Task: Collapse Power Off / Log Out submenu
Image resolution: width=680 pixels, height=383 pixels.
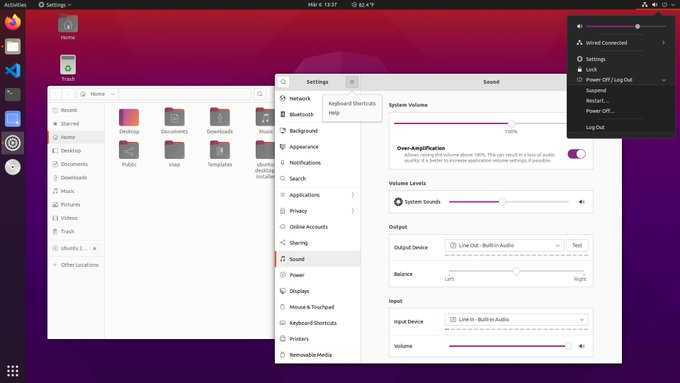Action: click(621, 80)
